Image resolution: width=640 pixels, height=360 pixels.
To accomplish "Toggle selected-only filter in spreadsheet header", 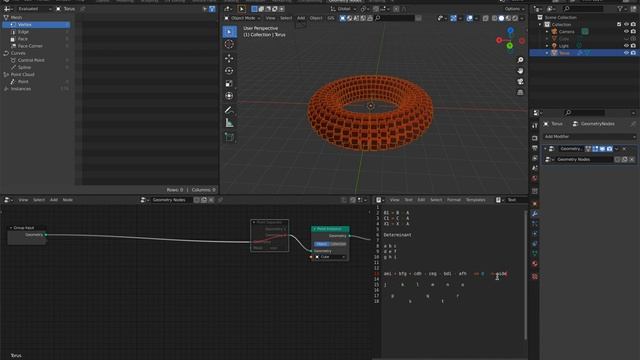I will tap(205, 9).
